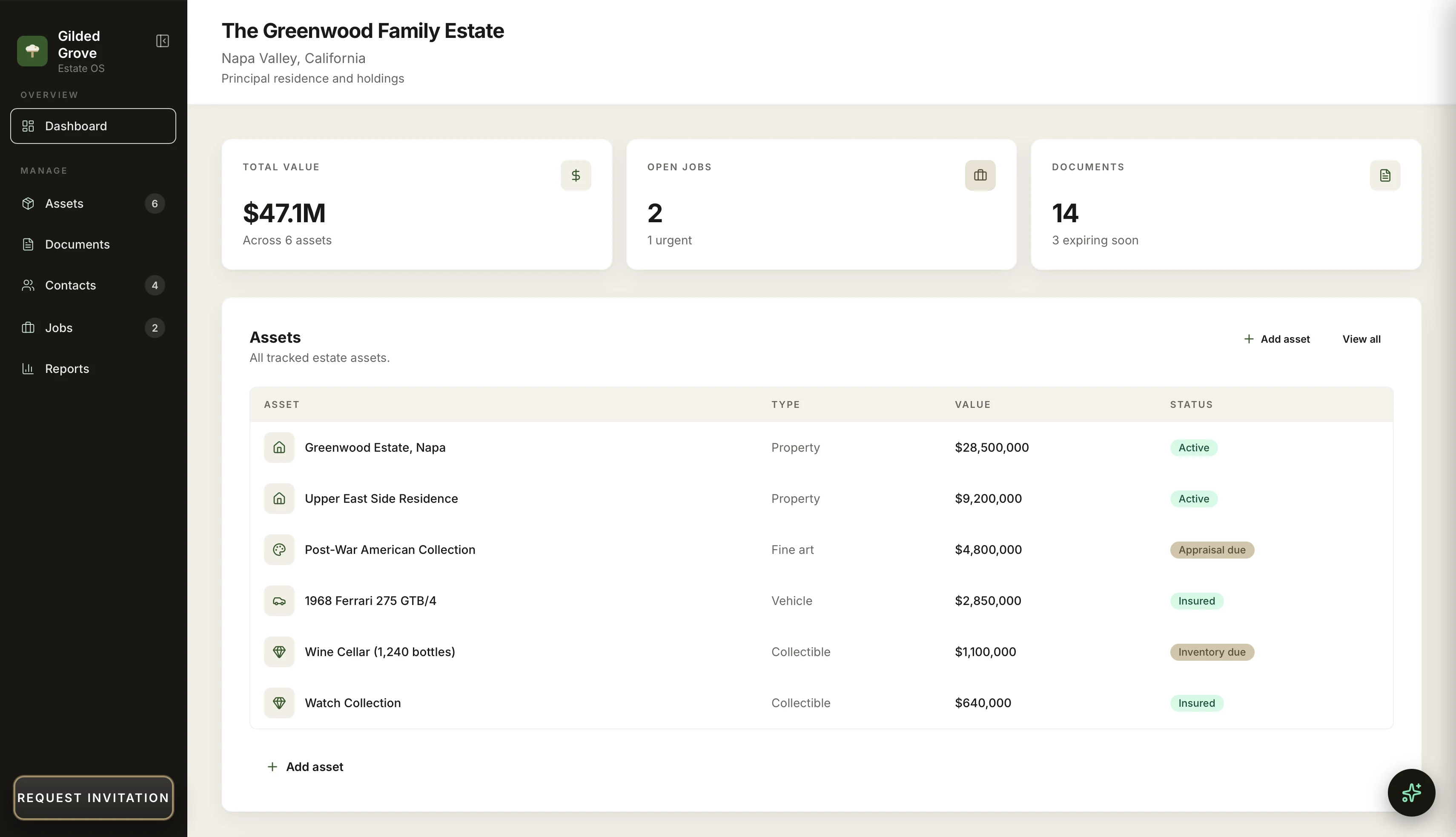Screen dimensions: 1456x837
Task: Click the Contacts count badge 4
Action: click(x=155, y=285)
